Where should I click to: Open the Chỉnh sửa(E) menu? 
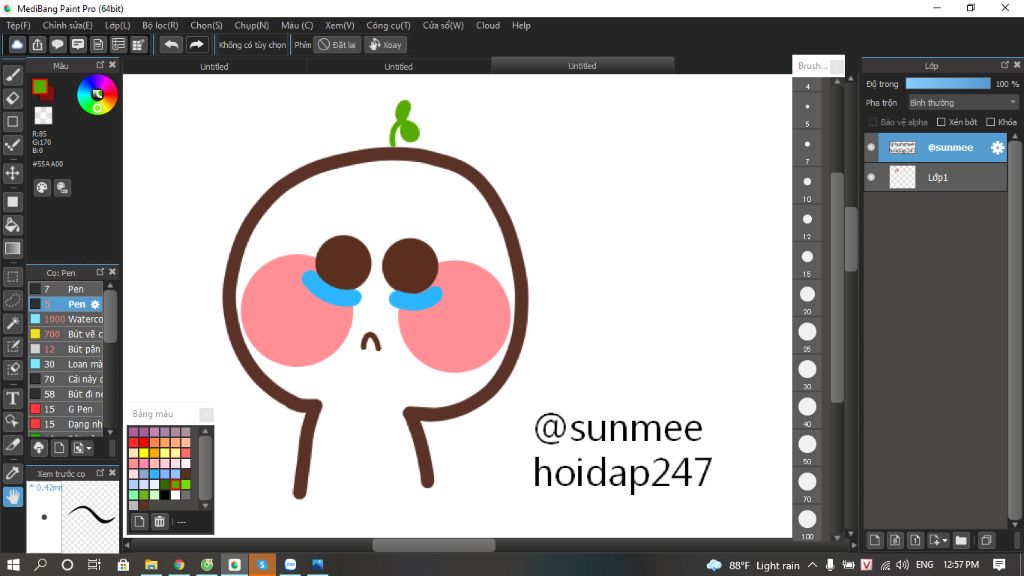coord(68,25)
